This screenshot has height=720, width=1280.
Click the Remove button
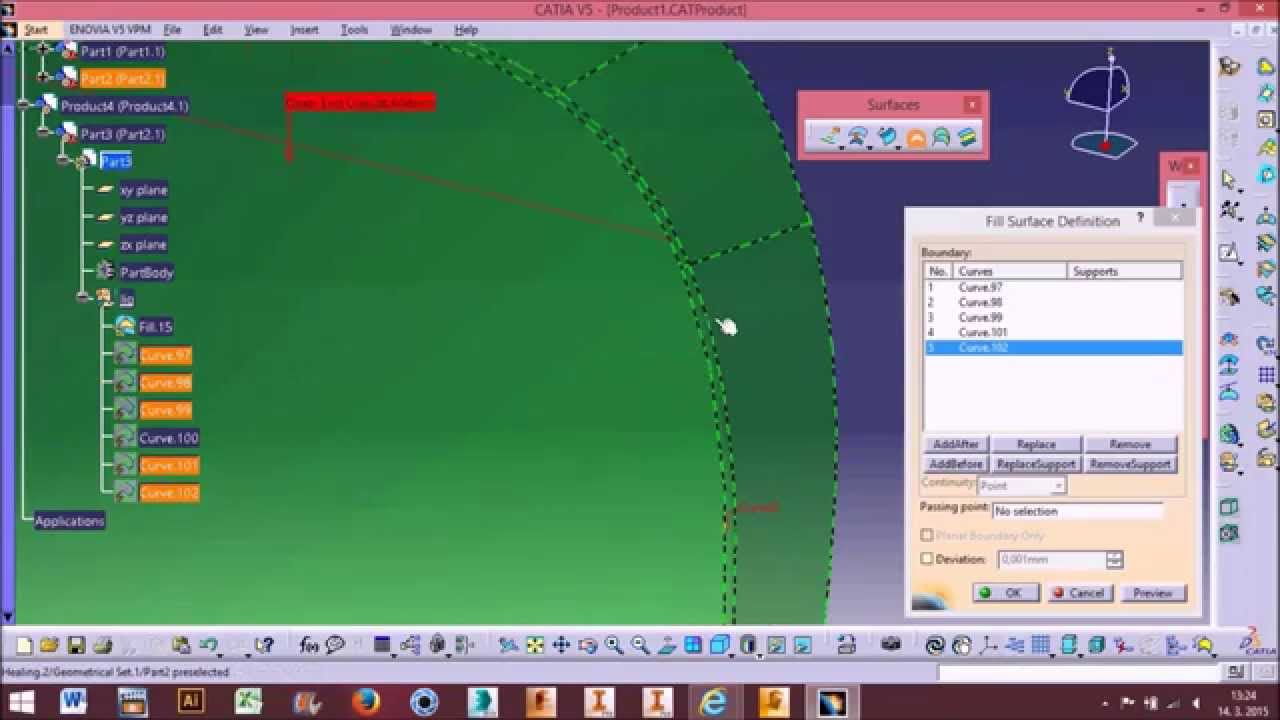tap(1130, 444)
